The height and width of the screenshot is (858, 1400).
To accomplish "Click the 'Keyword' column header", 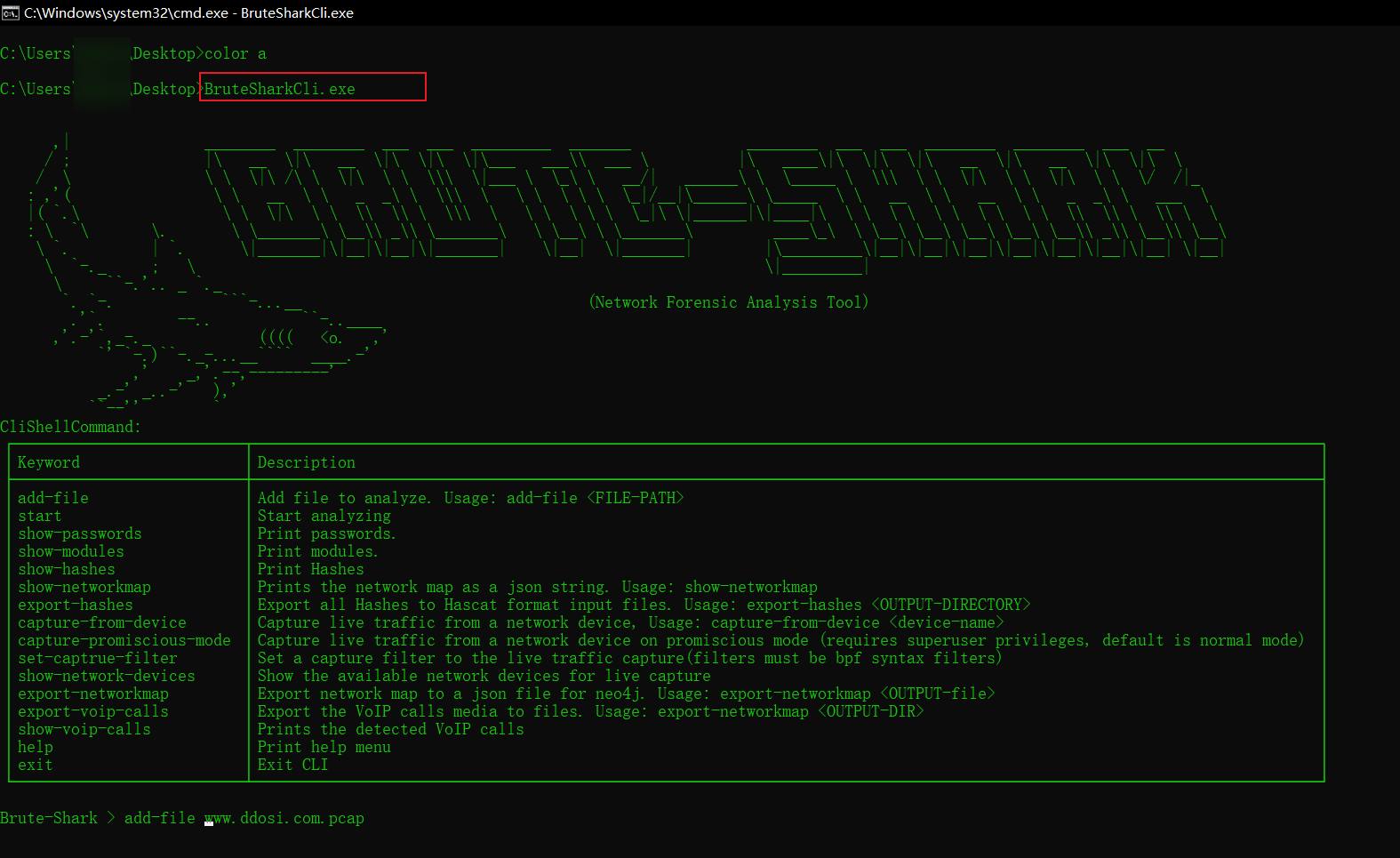I will pyautogui.click(x=49, y=462).
